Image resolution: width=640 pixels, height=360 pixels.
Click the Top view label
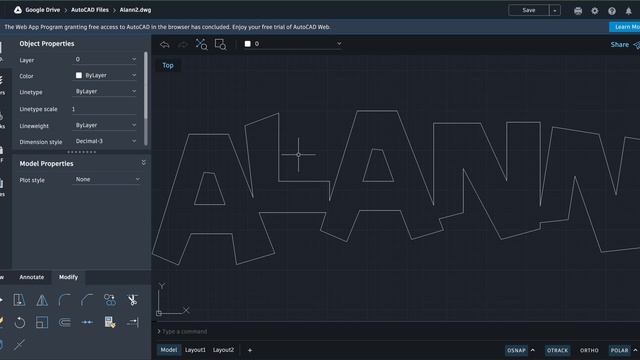click(168, 65)
